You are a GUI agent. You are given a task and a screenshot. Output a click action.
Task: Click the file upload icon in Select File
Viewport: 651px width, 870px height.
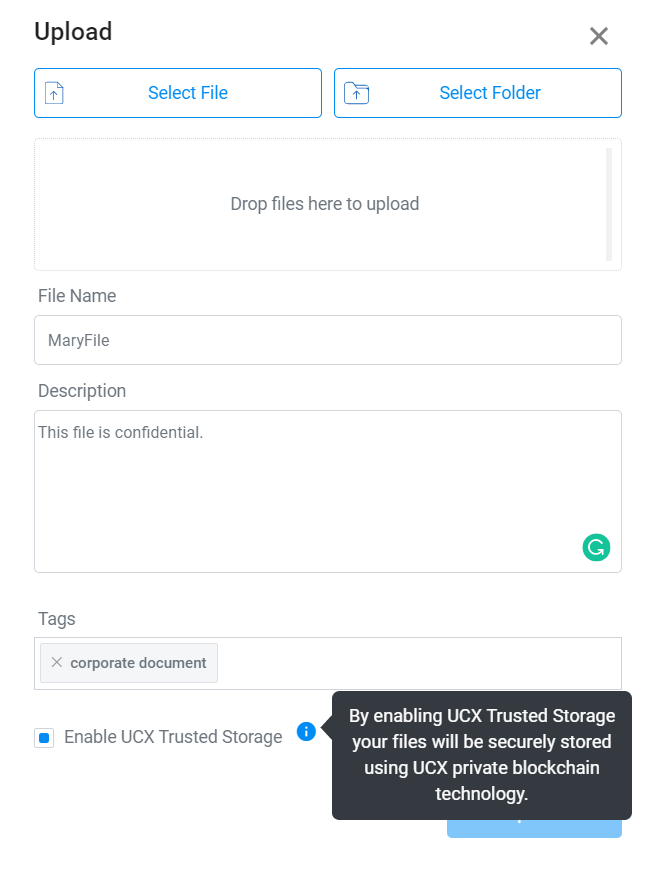55,93
